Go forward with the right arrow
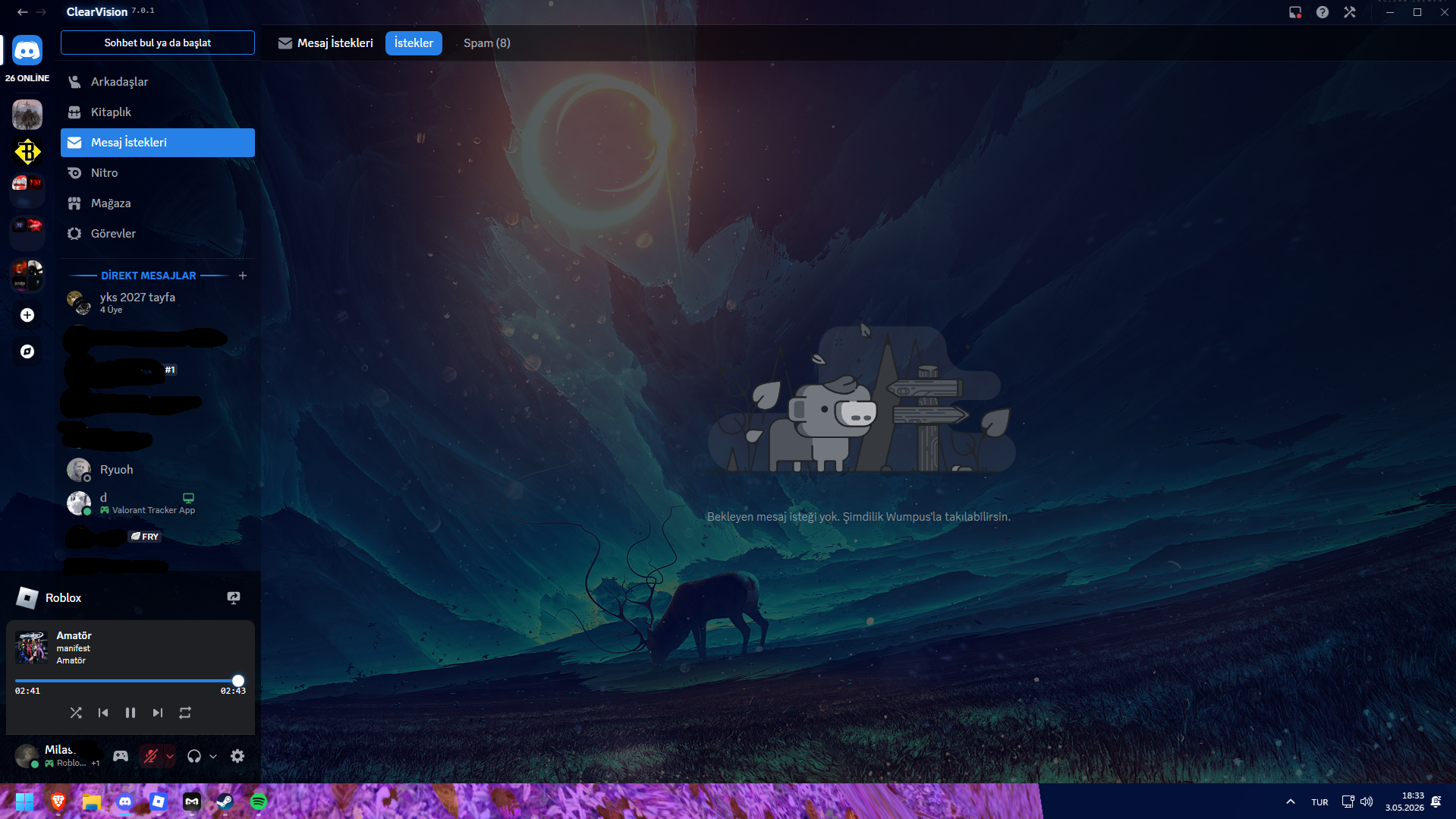 pos(41,12)
